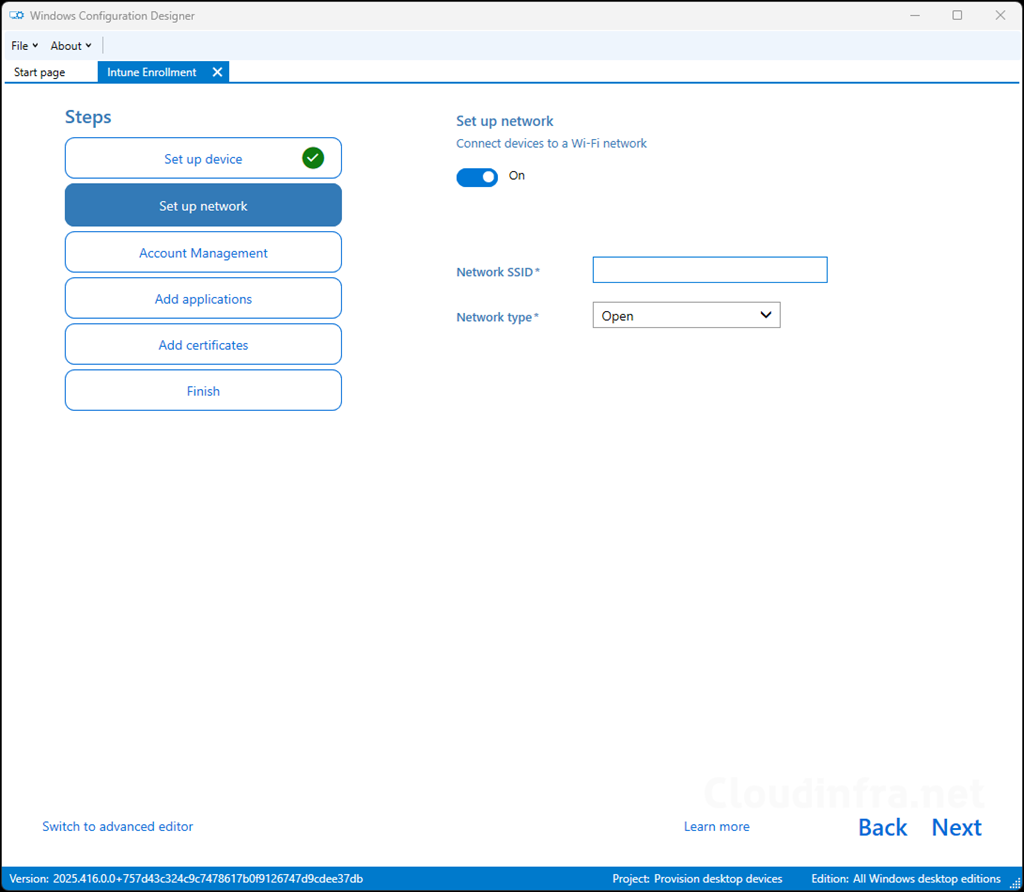The width and height of the screenshot is (1024, 892).
Task: Maximize the Windows Configuration Designer window
Action: (957, 15)
